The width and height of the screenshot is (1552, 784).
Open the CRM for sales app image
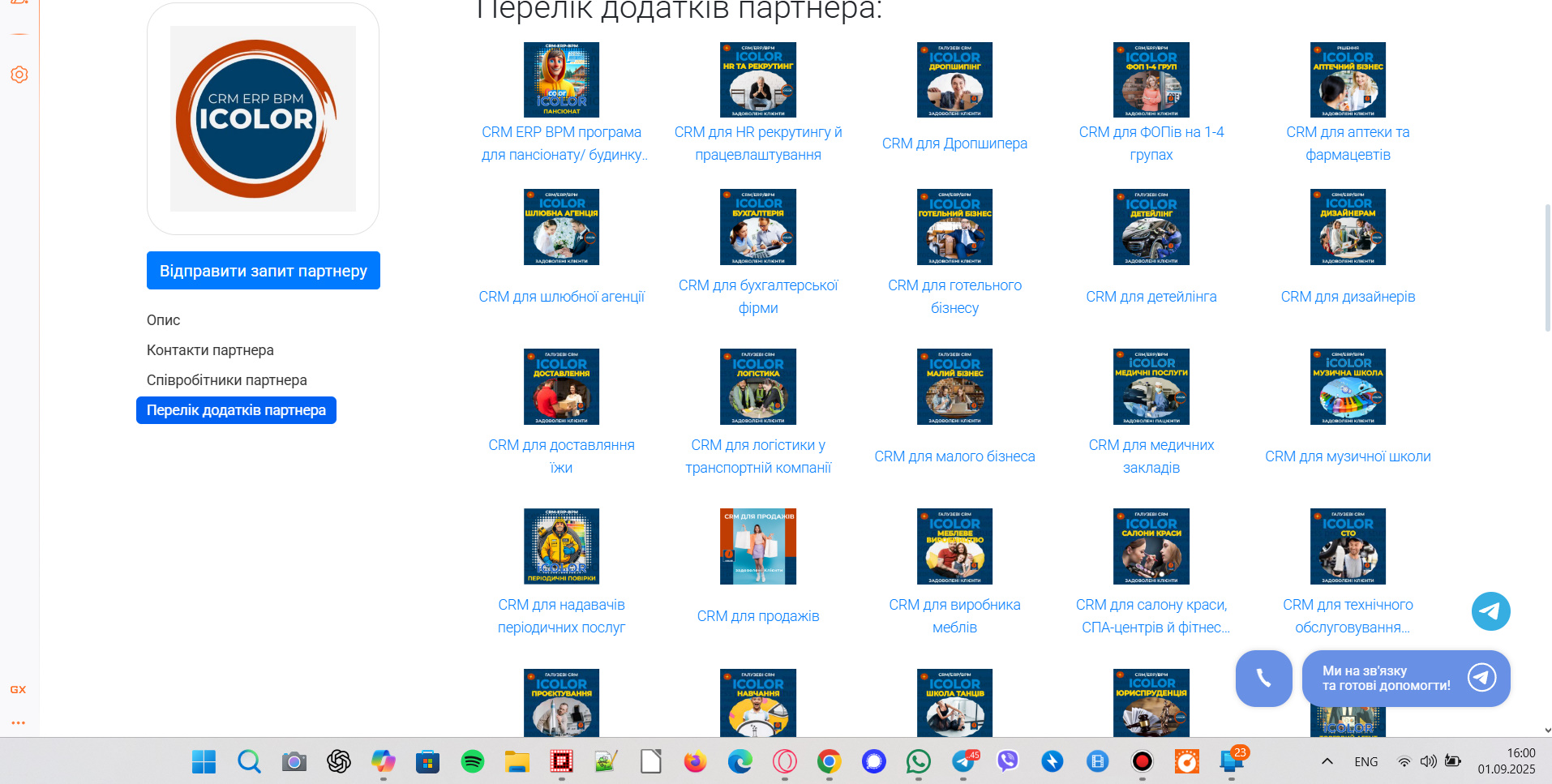(758, 546)
